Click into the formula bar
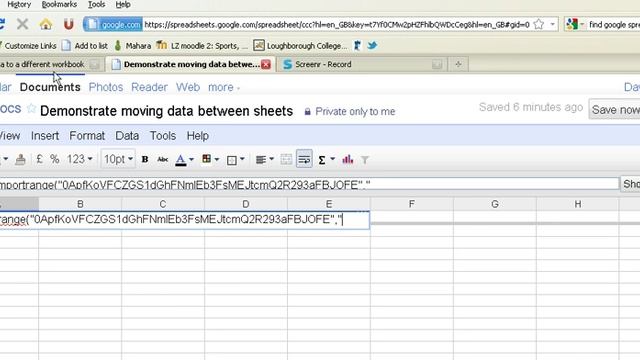This screenshot has height=360, width=640. tap(309, 184)
